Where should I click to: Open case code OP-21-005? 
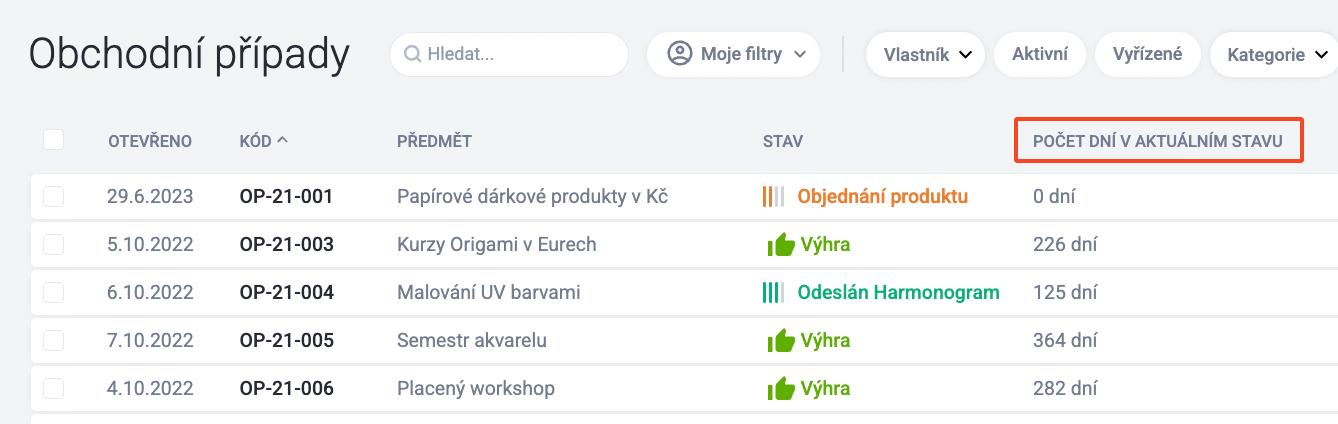tap(287, 341)
